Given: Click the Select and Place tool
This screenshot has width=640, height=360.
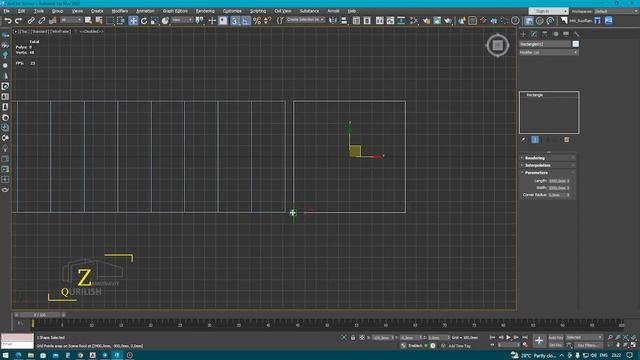Looking at the screenshot, I should pyautogui.click(x=165, y=20).
